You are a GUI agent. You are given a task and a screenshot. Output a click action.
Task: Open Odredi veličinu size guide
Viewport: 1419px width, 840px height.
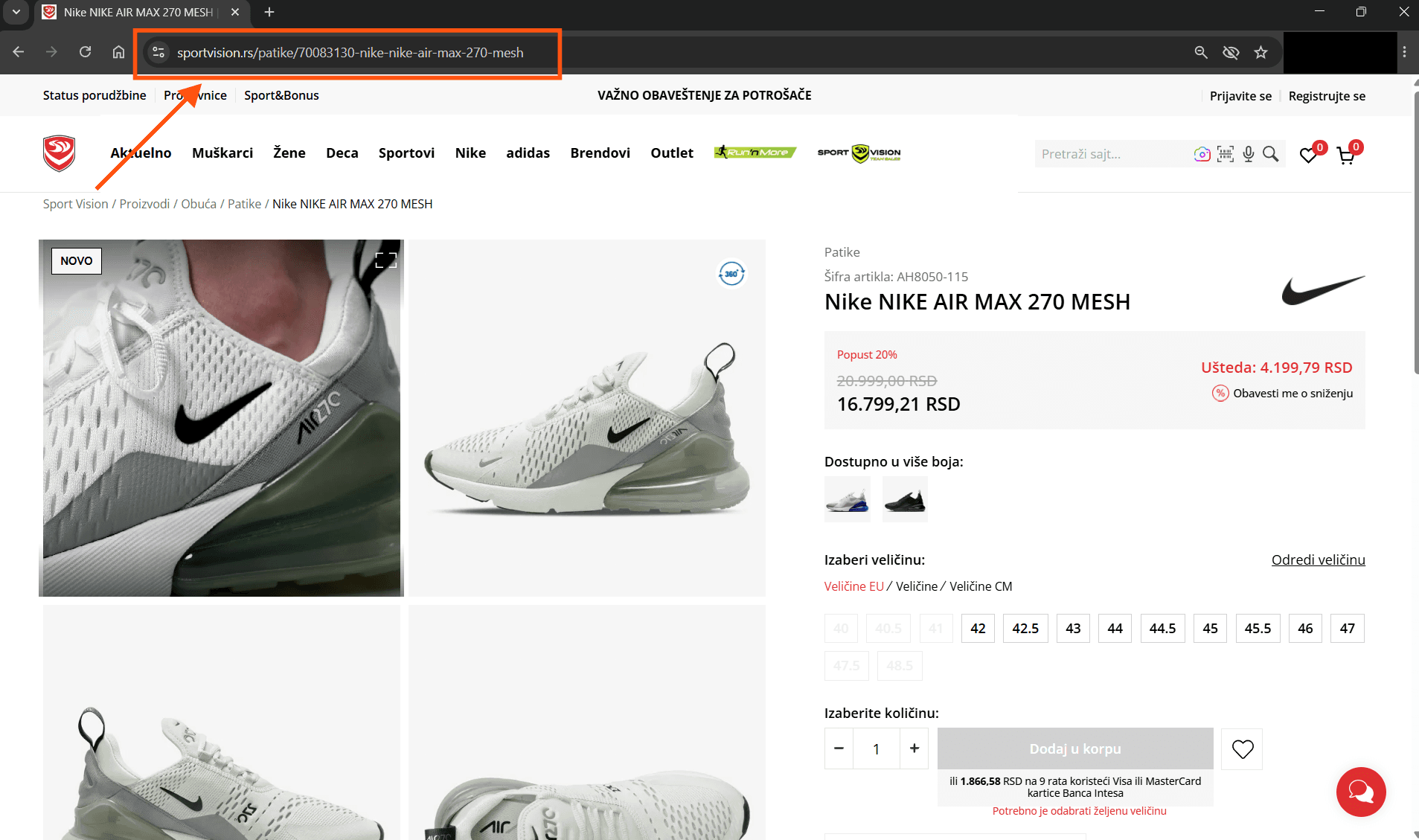pos(1318,560)
